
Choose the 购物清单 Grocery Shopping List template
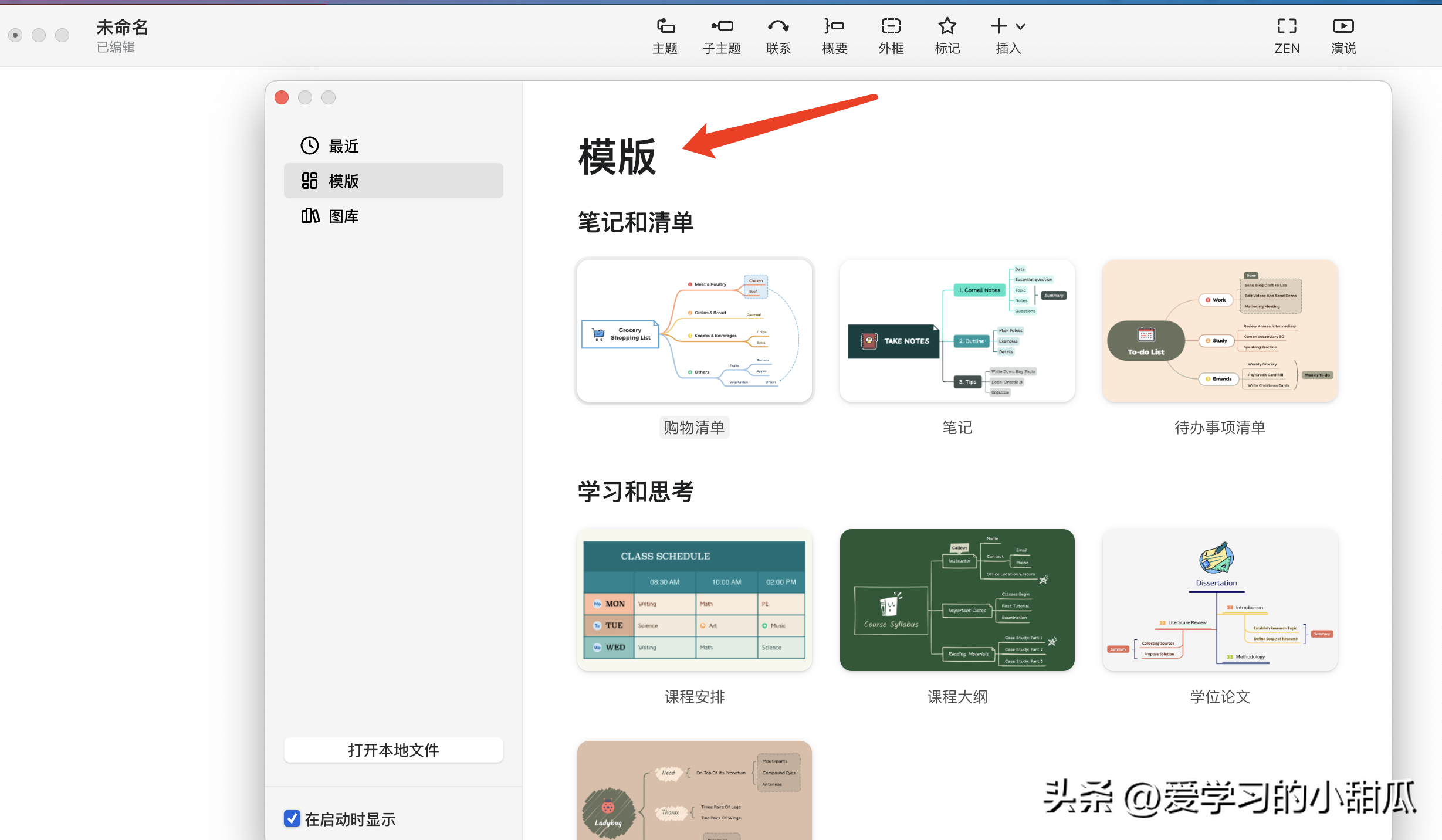(x=695, y=331)
